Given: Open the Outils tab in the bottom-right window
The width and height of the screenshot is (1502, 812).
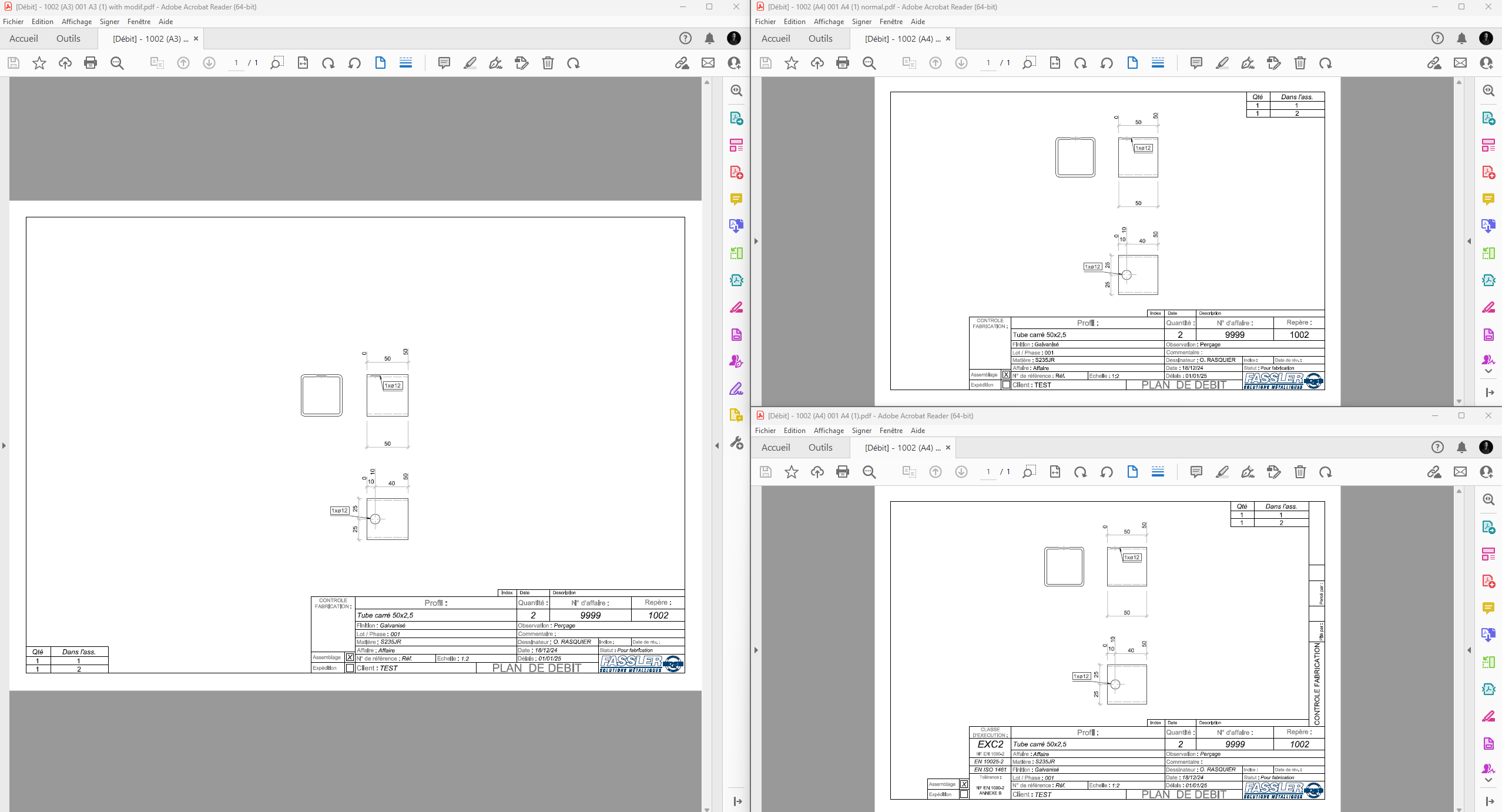Looking at the screenshot, I should coord(820,447).
